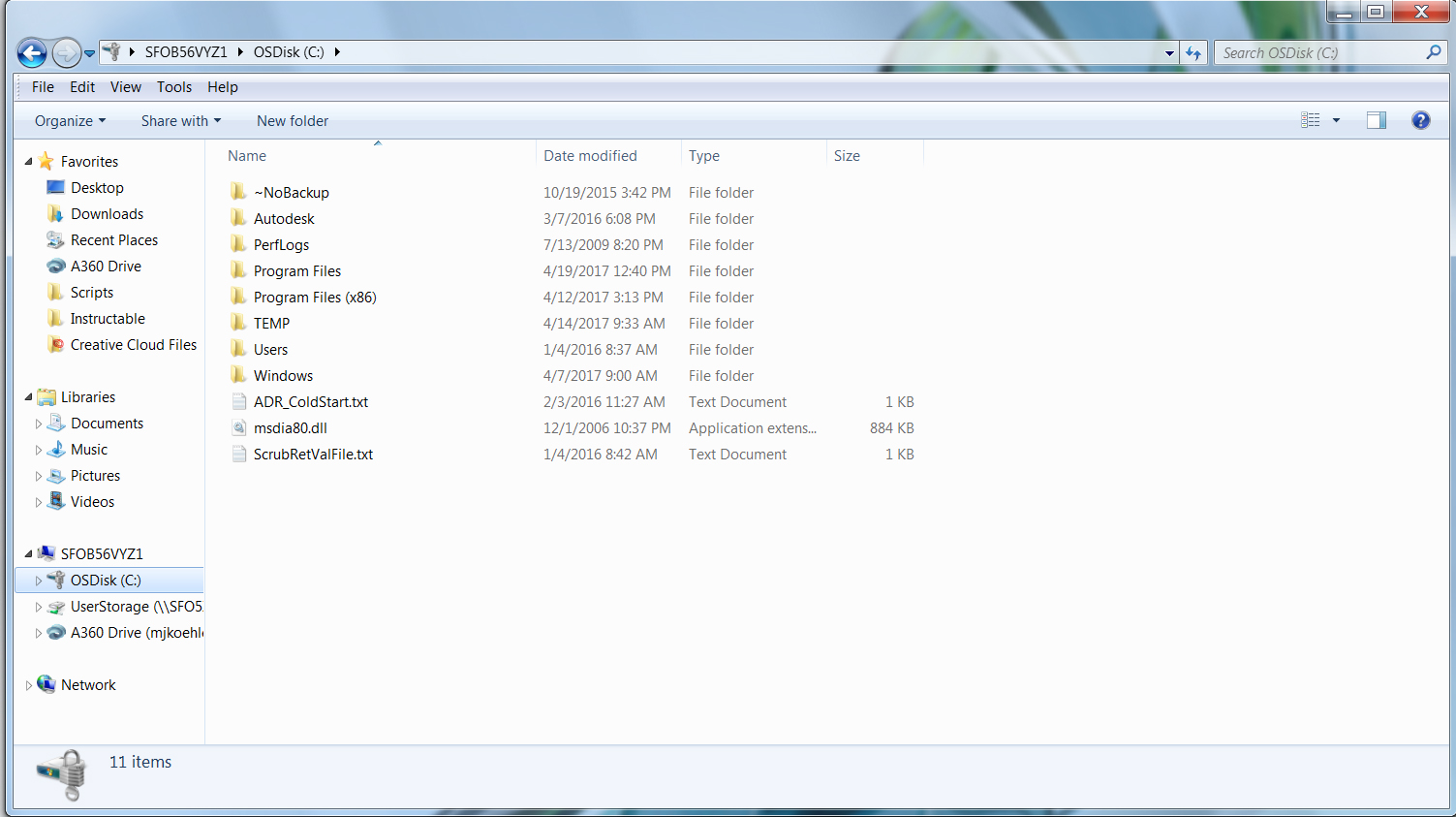Open Creative Cloud Files
The height and width of the screenshot is (817, 1456).
[x=134, y=345]
